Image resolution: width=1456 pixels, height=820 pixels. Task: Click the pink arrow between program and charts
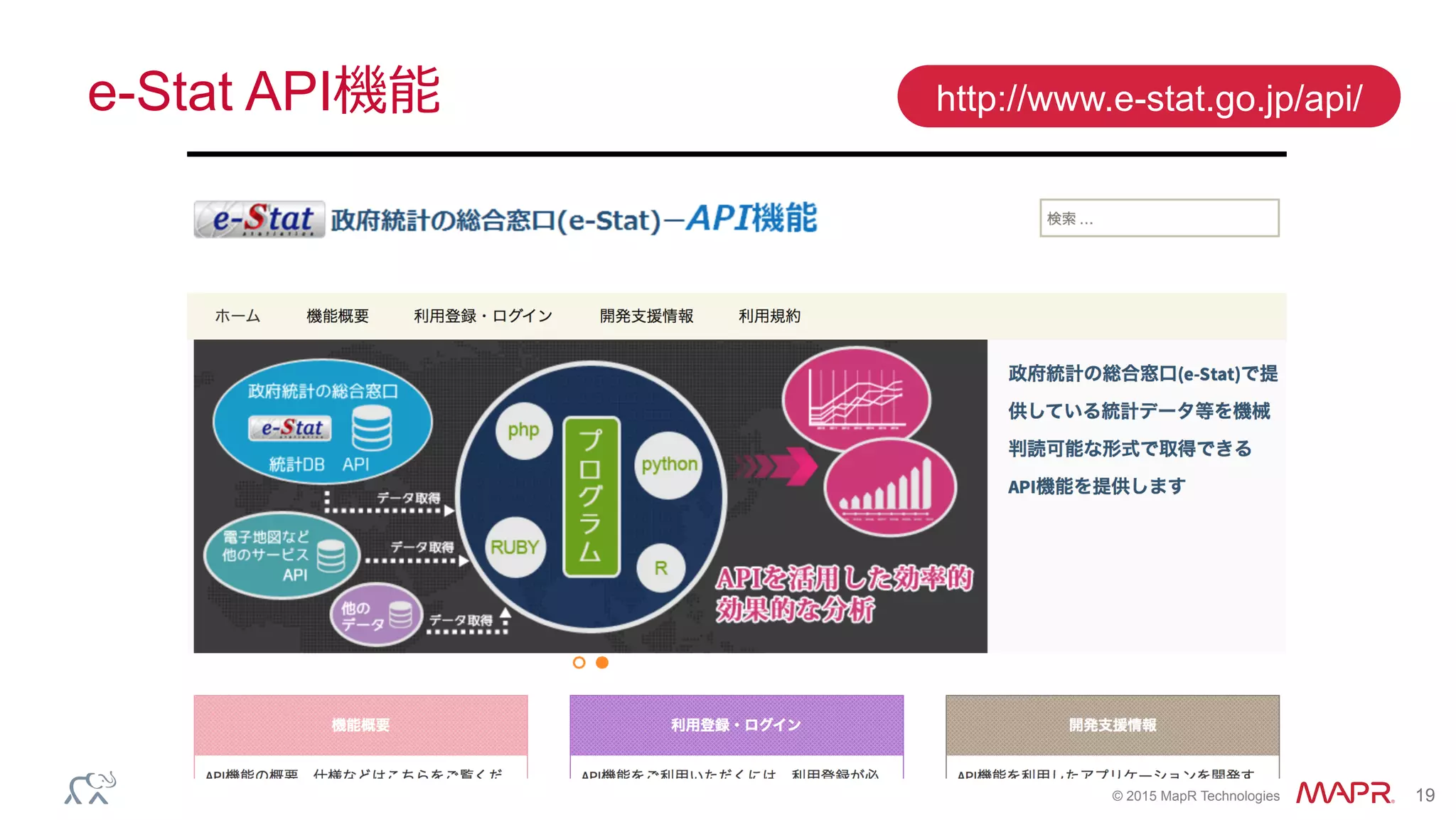(776, 467)
